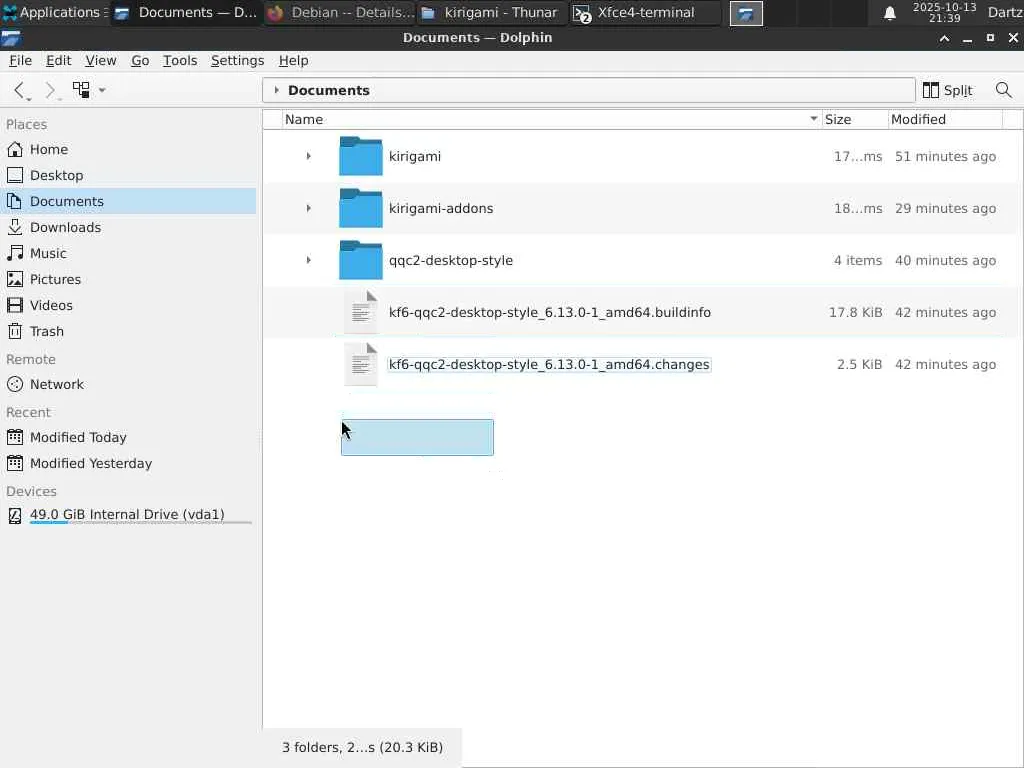Click the 17.8 KiB size cell
Screen dimensions: 1024x768
[856, 312]
